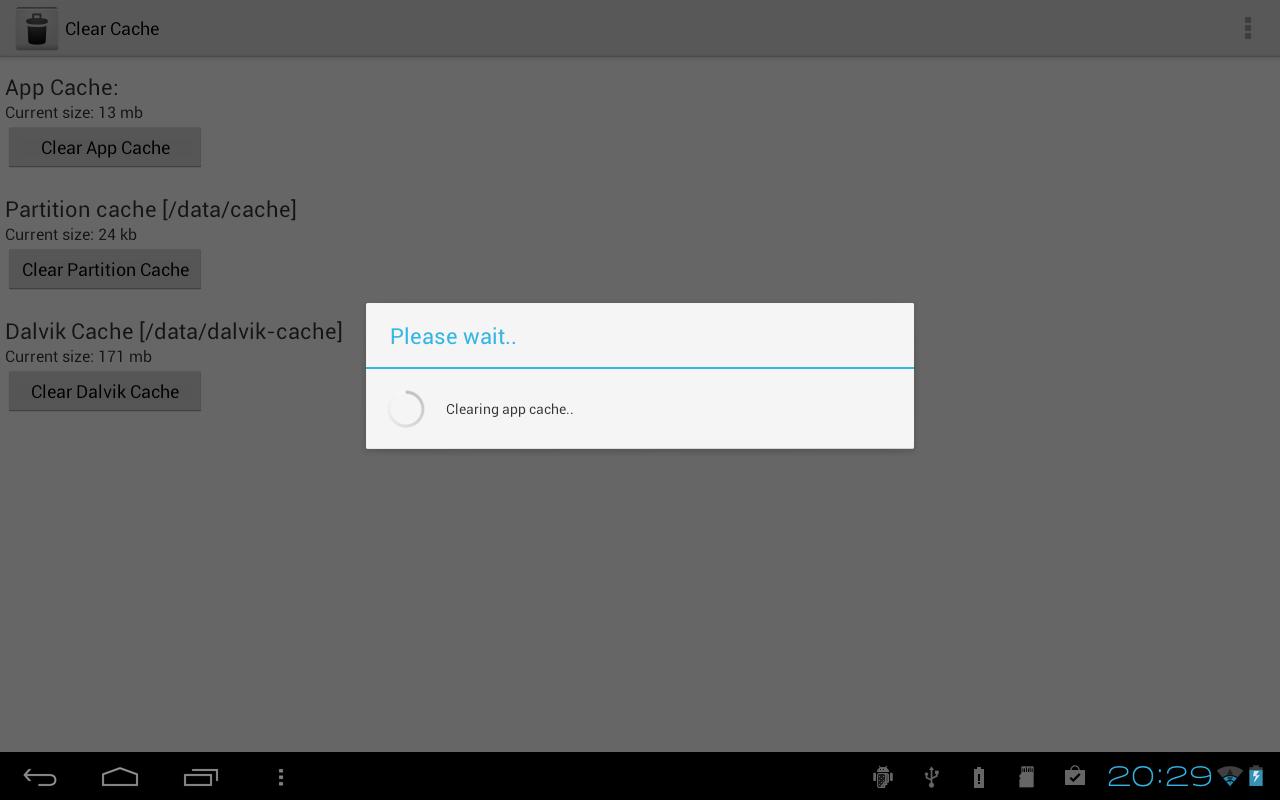Viewport: 1280px width, 800px height.
Task: Click the Clear App Cache button
Action: tap(105, 147)
